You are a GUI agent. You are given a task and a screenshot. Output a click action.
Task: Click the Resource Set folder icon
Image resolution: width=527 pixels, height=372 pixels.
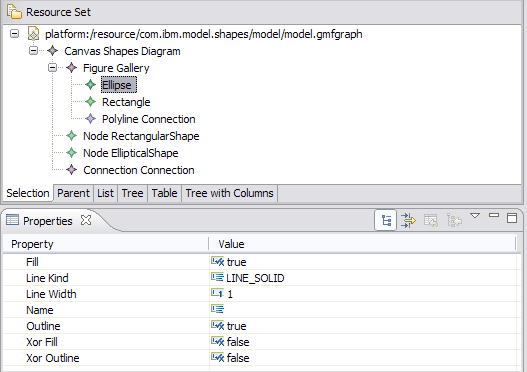click(14, 11)
